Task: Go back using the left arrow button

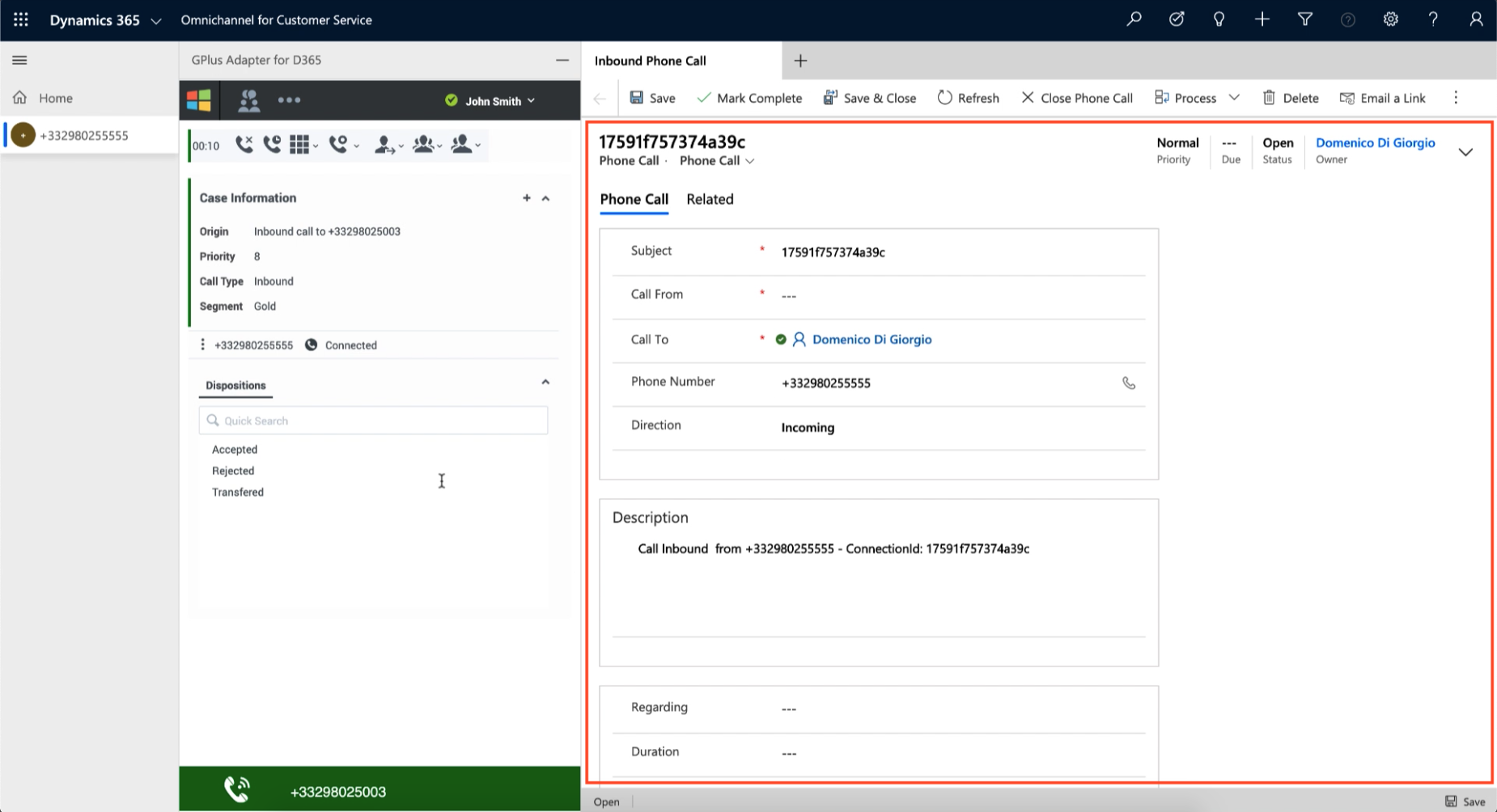Action: coord(600,99)
